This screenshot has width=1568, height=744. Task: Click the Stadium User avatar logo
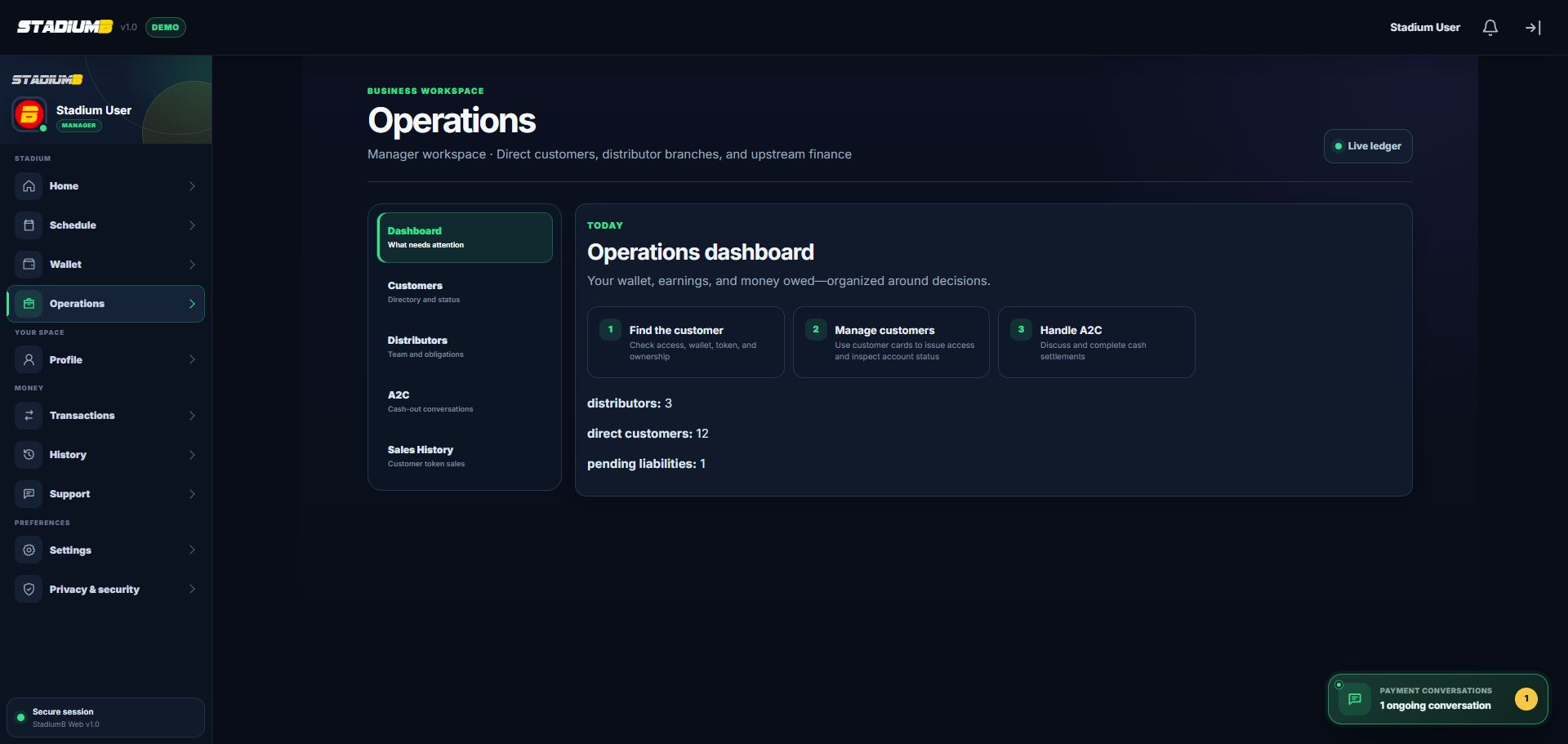coord(29,114)
